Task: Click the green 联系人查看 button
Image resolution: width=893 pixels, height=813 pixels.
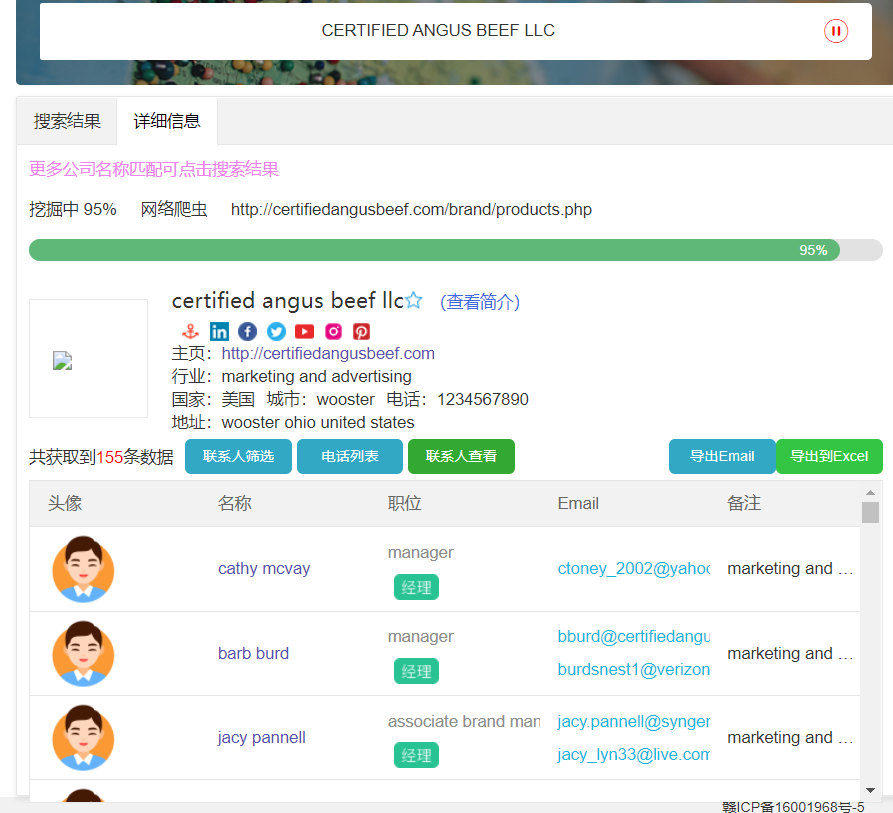Action: (461, 456)
